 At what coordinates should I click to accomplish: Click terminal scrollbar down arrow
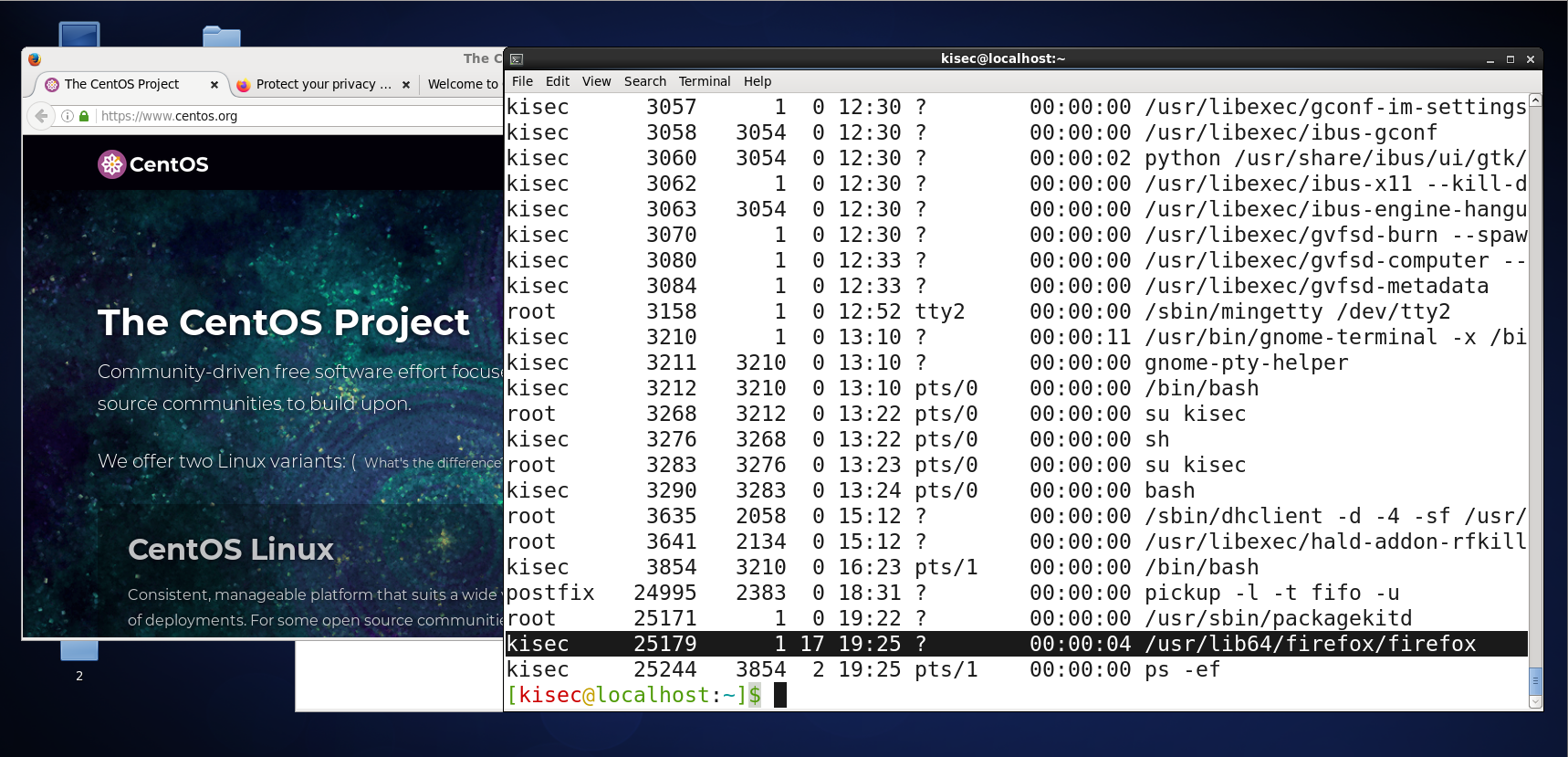pos(1535,702)
